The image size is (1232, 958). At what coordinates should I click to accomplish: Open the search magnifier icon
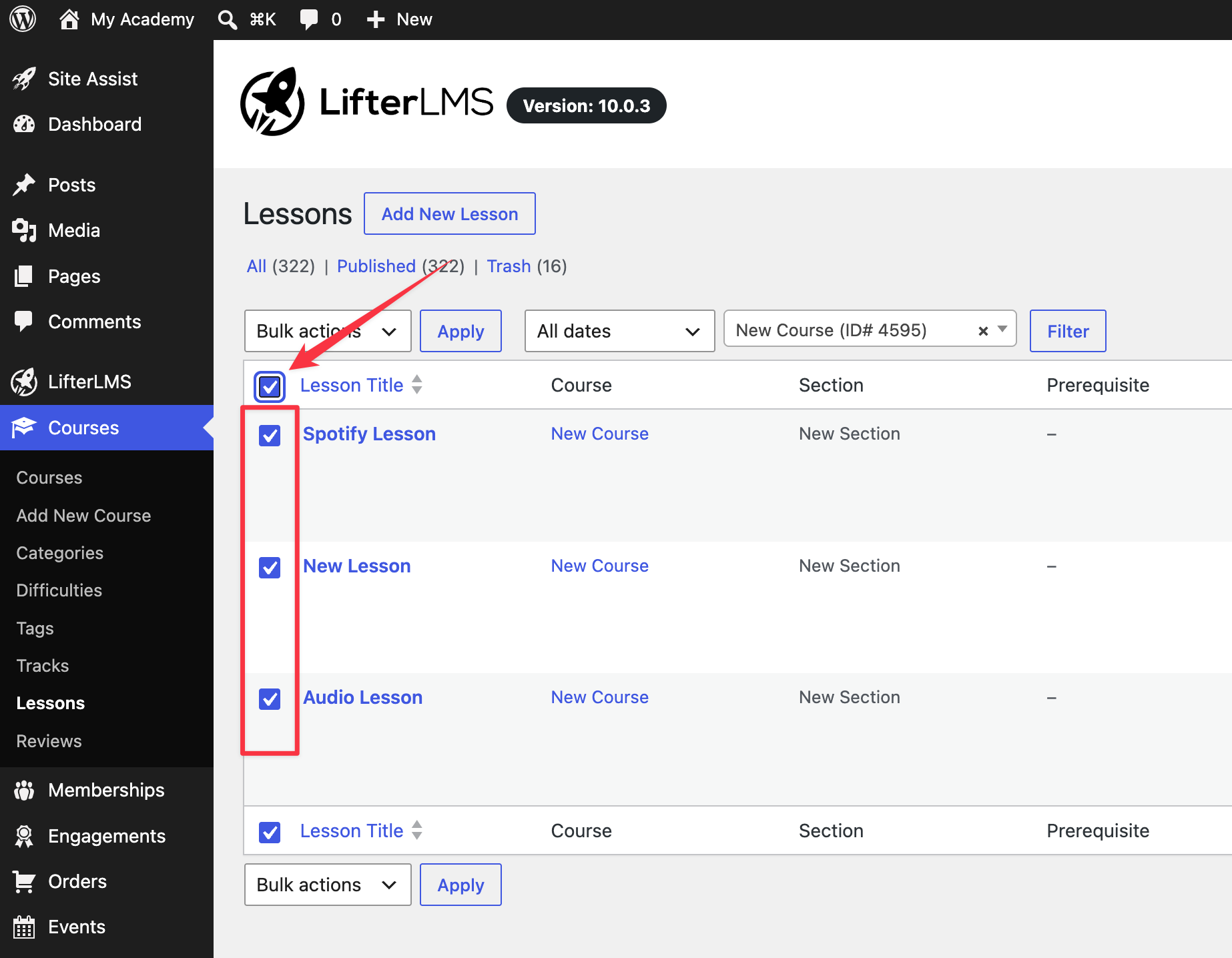pyautogui.click(x=228, y=19)
